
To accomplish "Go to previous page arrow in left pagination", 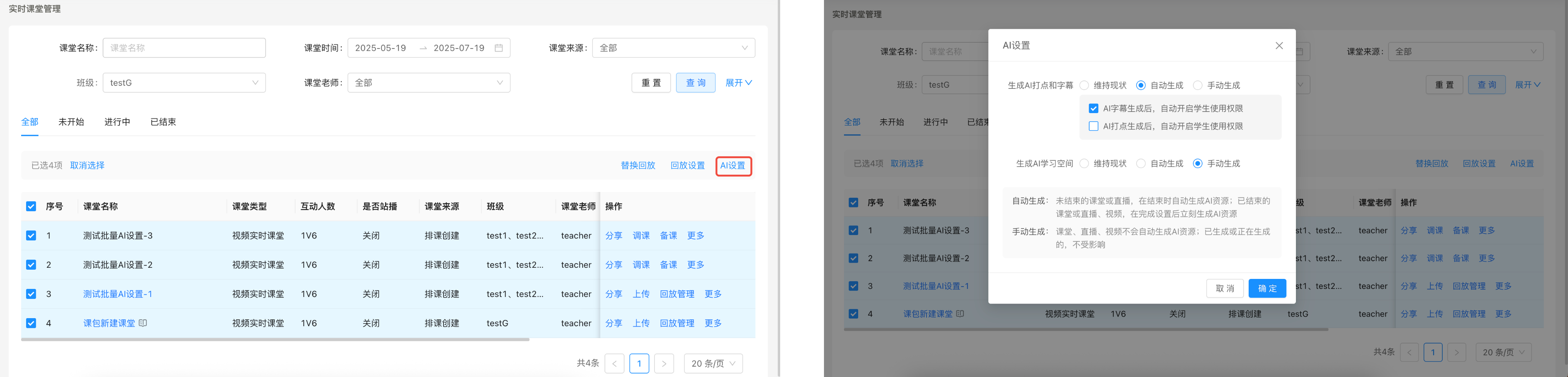I will (x=614, y=364).
